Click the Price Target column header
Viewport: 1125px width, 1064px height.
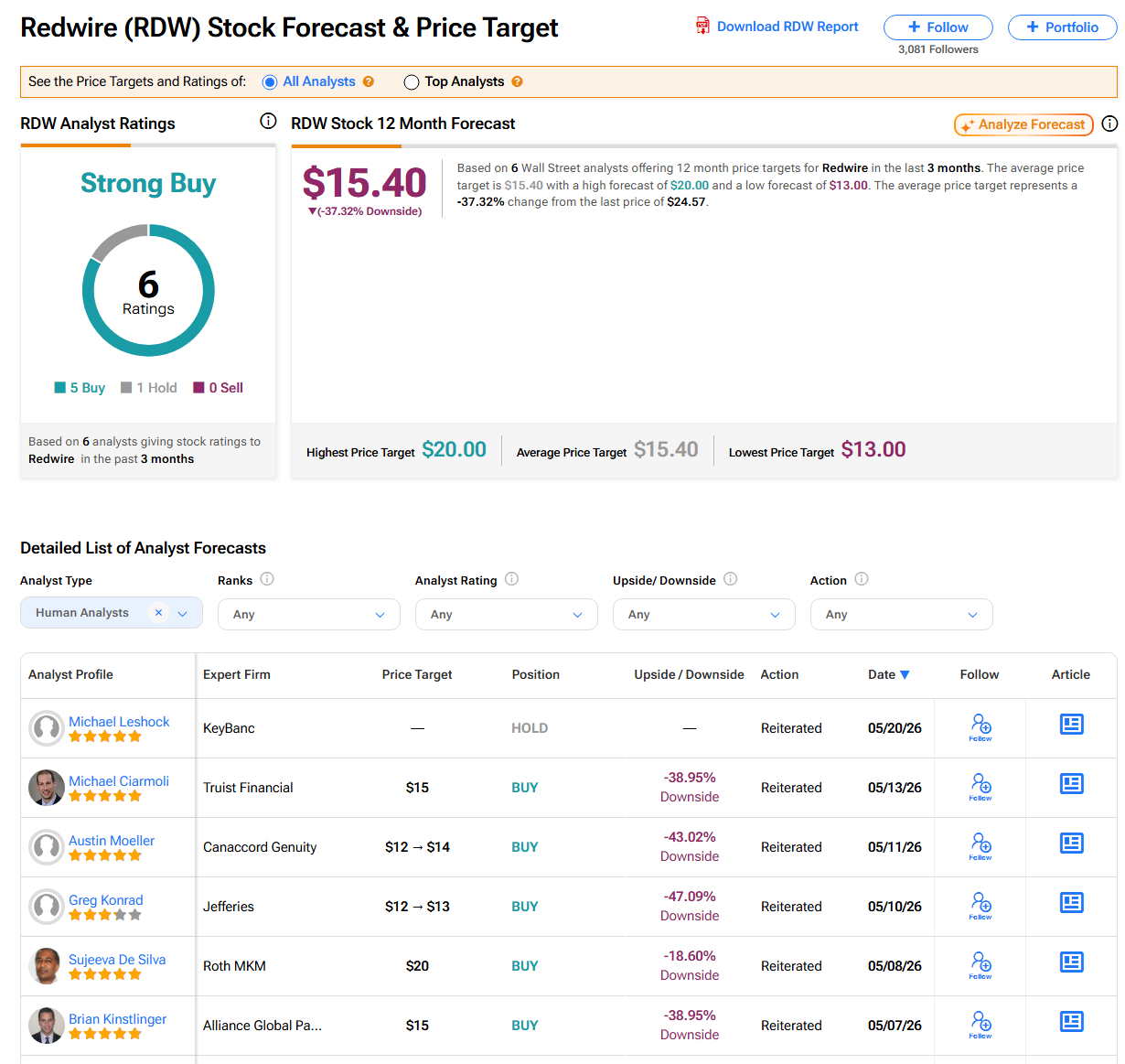(417, 674)
